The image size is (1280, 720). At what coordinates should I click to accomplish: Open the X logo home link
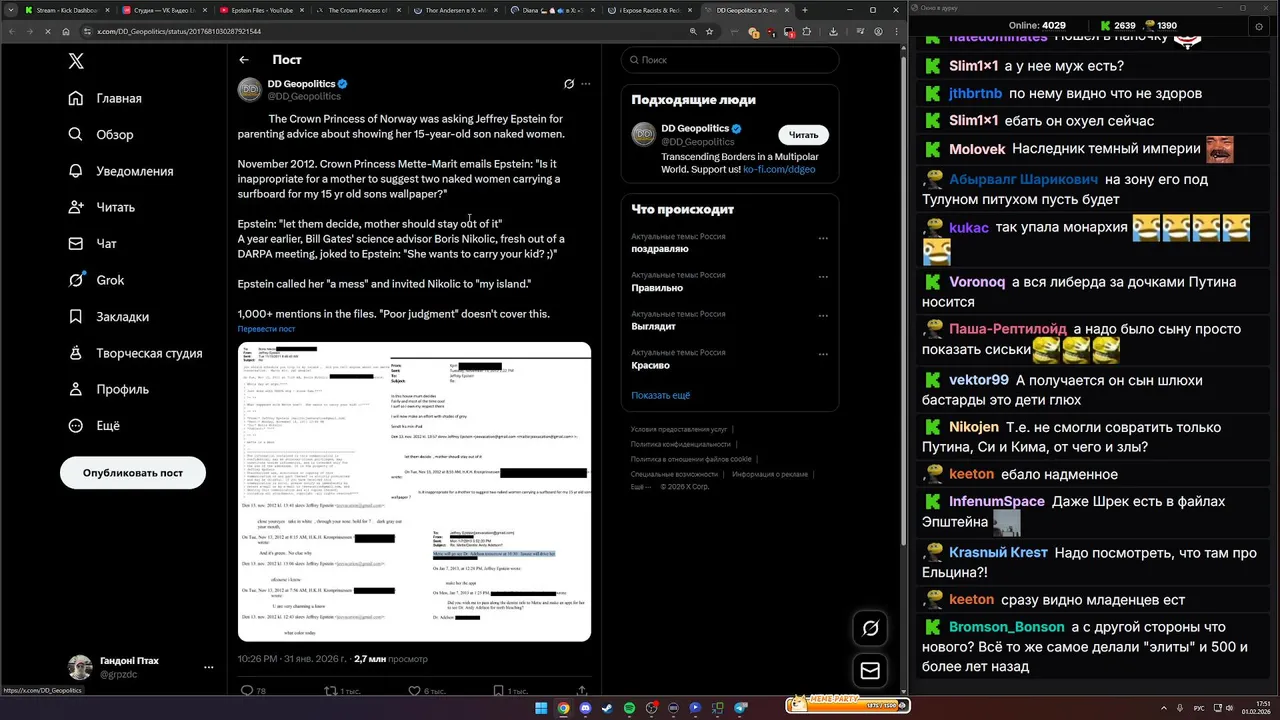point(76,62)
